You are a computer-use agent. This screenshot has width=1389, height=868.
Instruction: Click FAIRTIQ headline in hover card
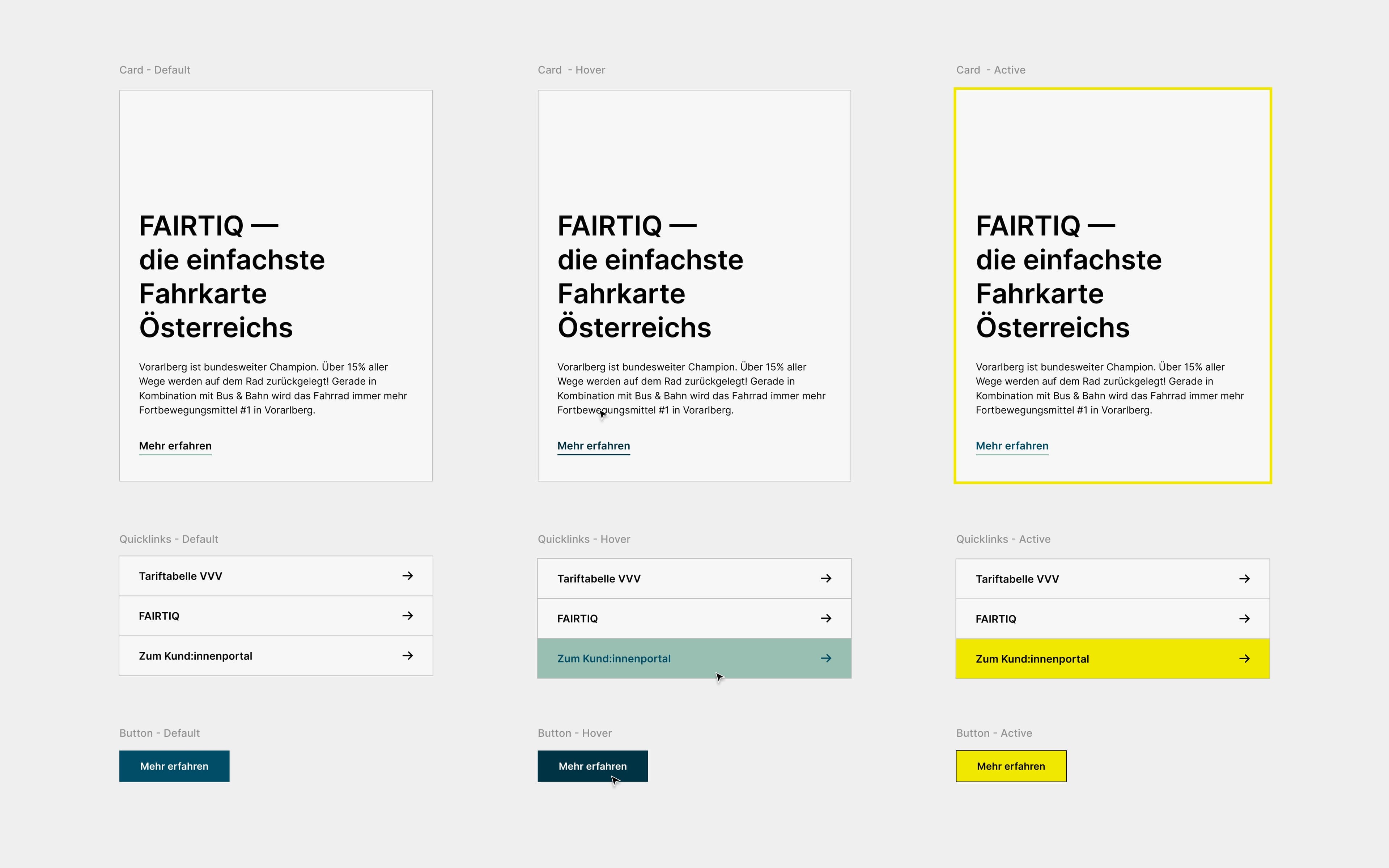pyautogui.click(x=650, y=277)
